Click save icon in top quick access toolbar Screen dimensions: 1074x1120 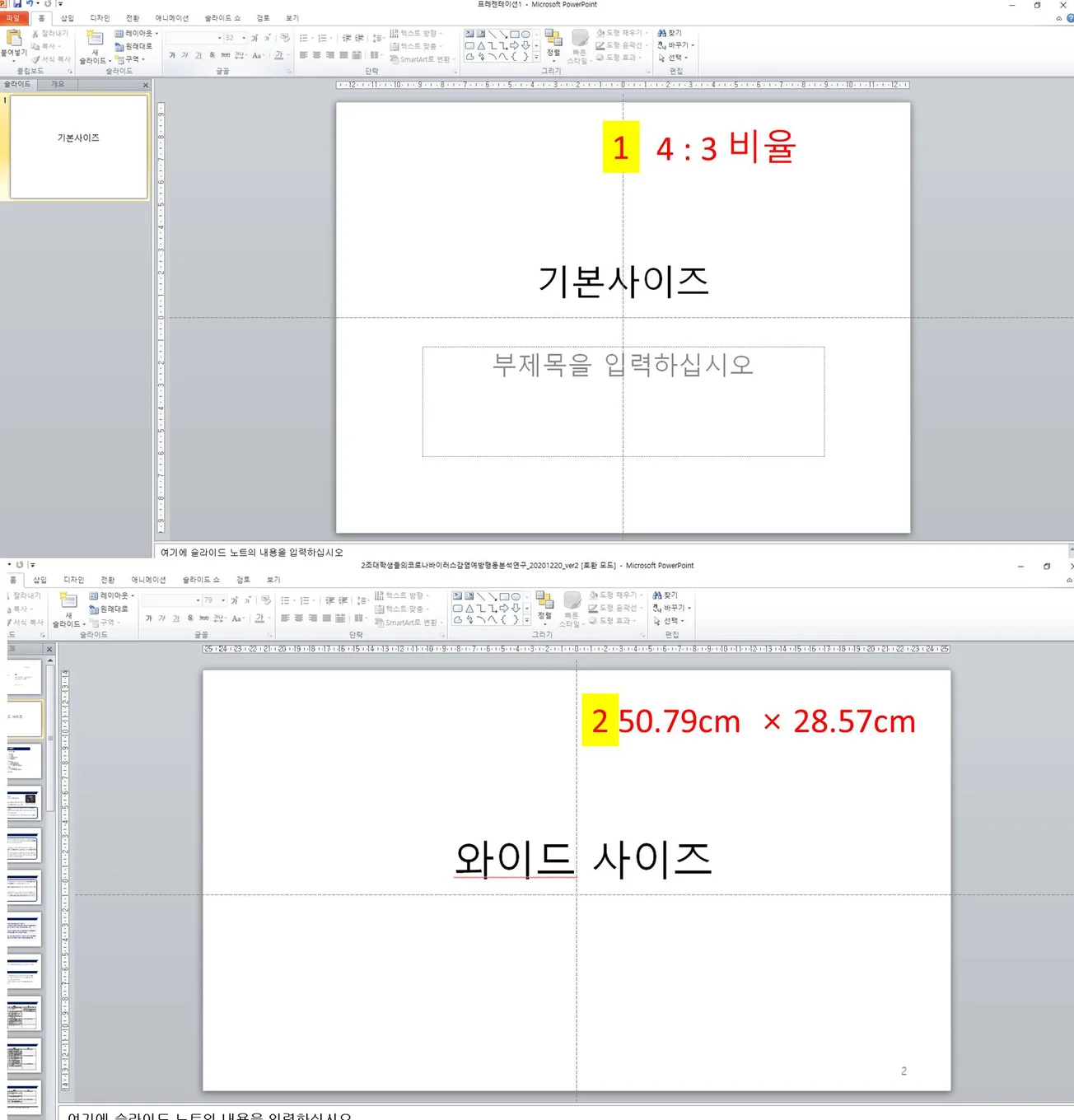[17, 4]
